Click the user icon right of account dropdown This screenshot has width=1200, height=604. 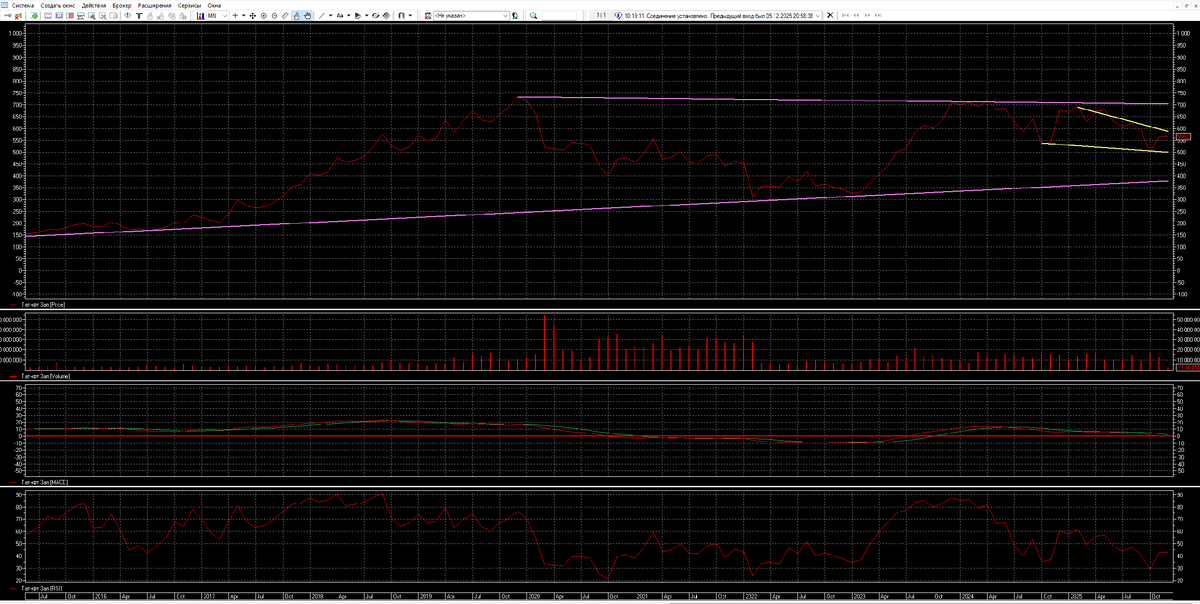[515, 16]
